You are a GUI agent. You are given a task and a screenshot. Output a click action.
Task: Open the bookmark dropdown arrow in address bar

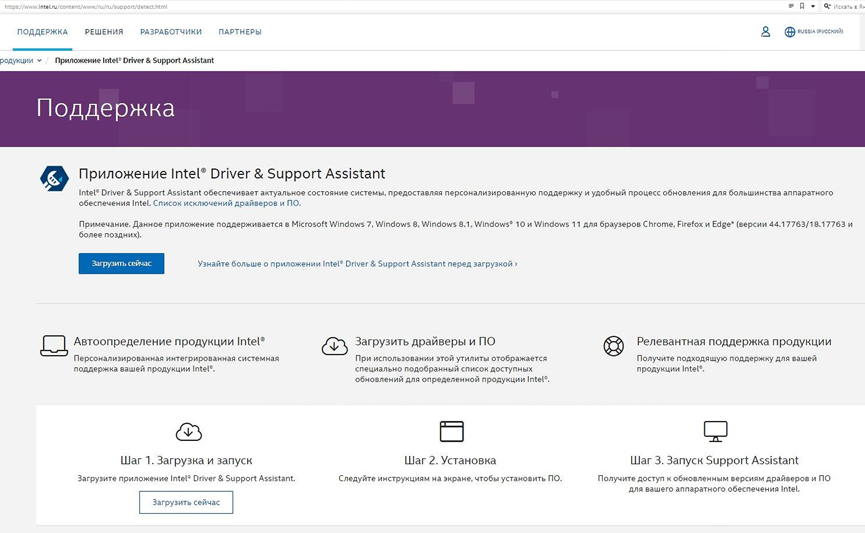click(813, 7)
